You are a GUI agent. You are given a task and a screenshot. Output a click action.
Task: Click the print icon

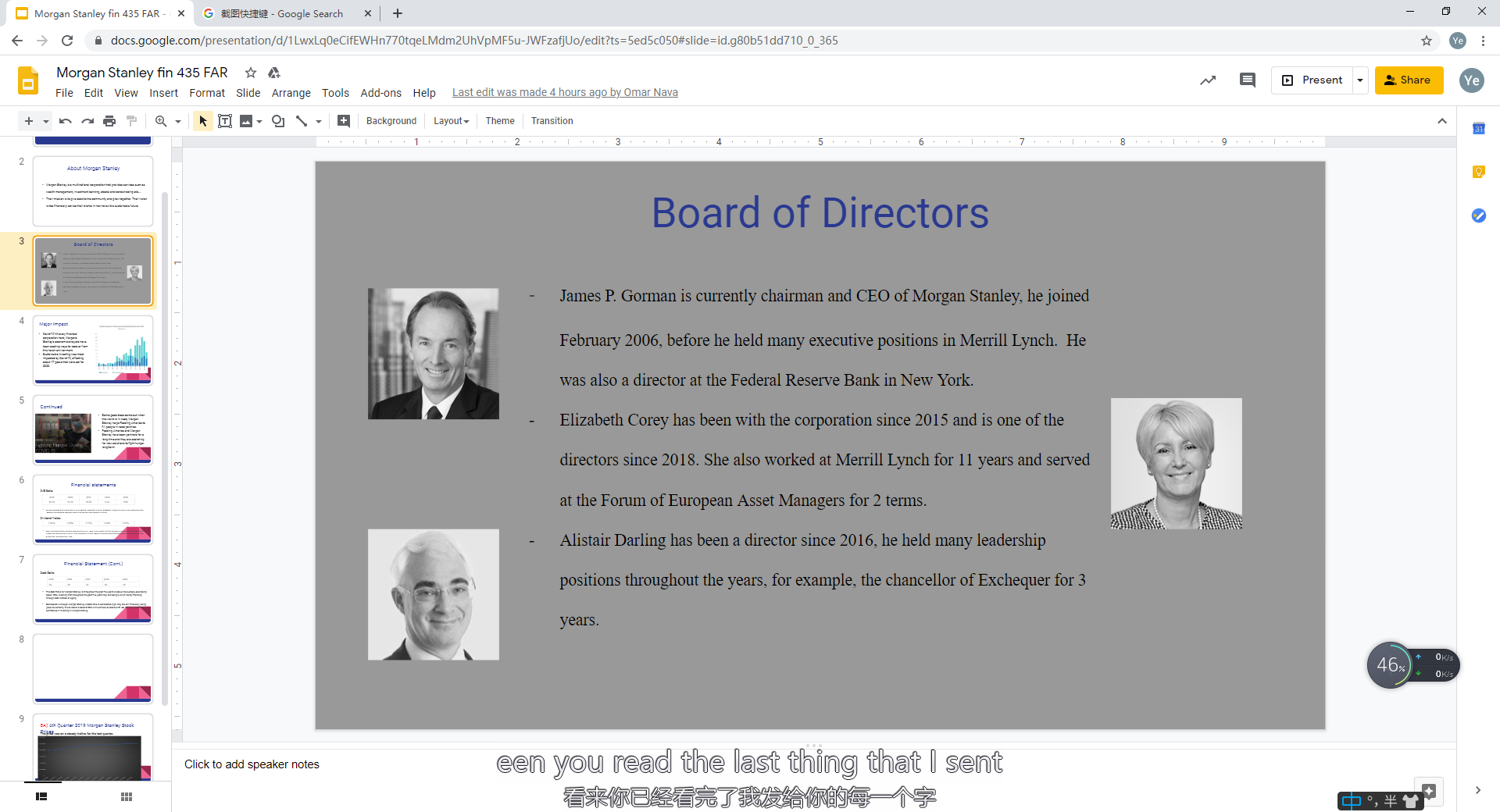pos(109,121)
